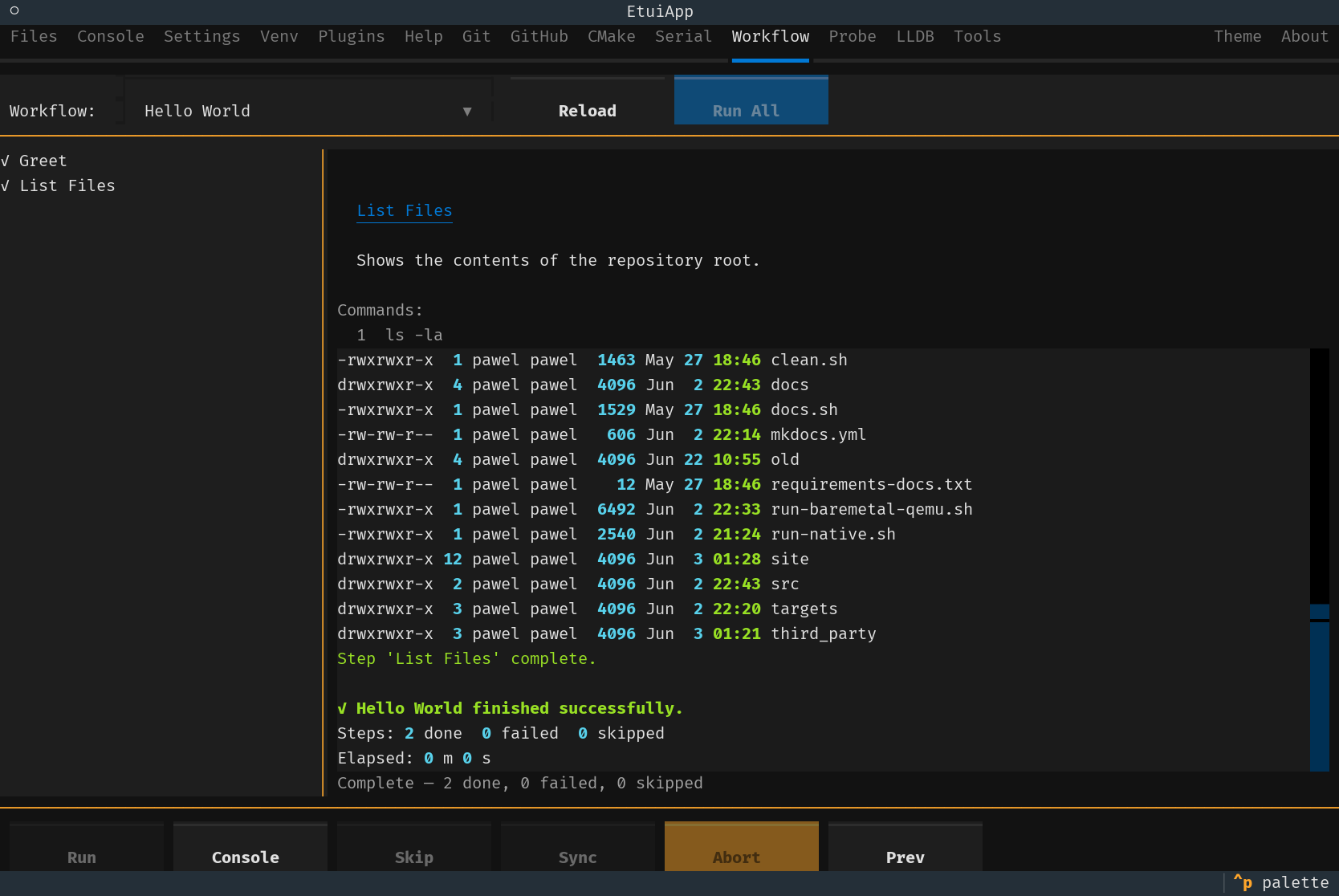Image resolution: width=1339 pixels, height=896 pixels.
Task: Select the Workflow tab
Action: pos(771,36)
